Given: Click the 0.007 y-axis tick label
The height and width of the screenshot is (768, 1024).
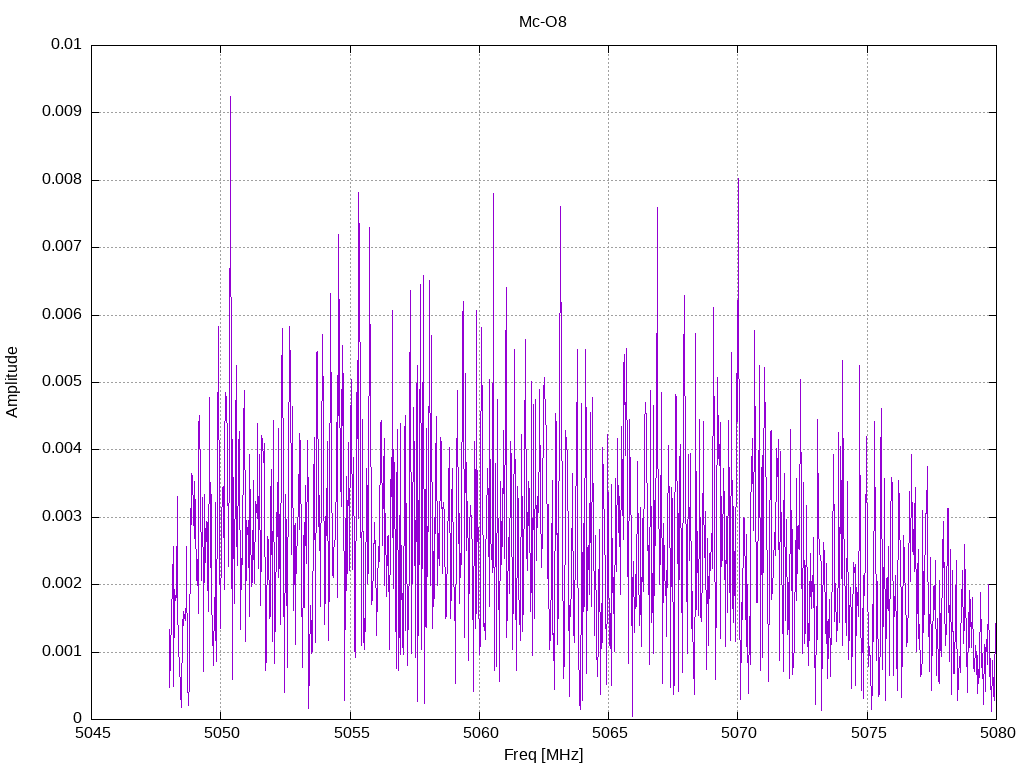Looking at the screenshot, I should point(62,246).
